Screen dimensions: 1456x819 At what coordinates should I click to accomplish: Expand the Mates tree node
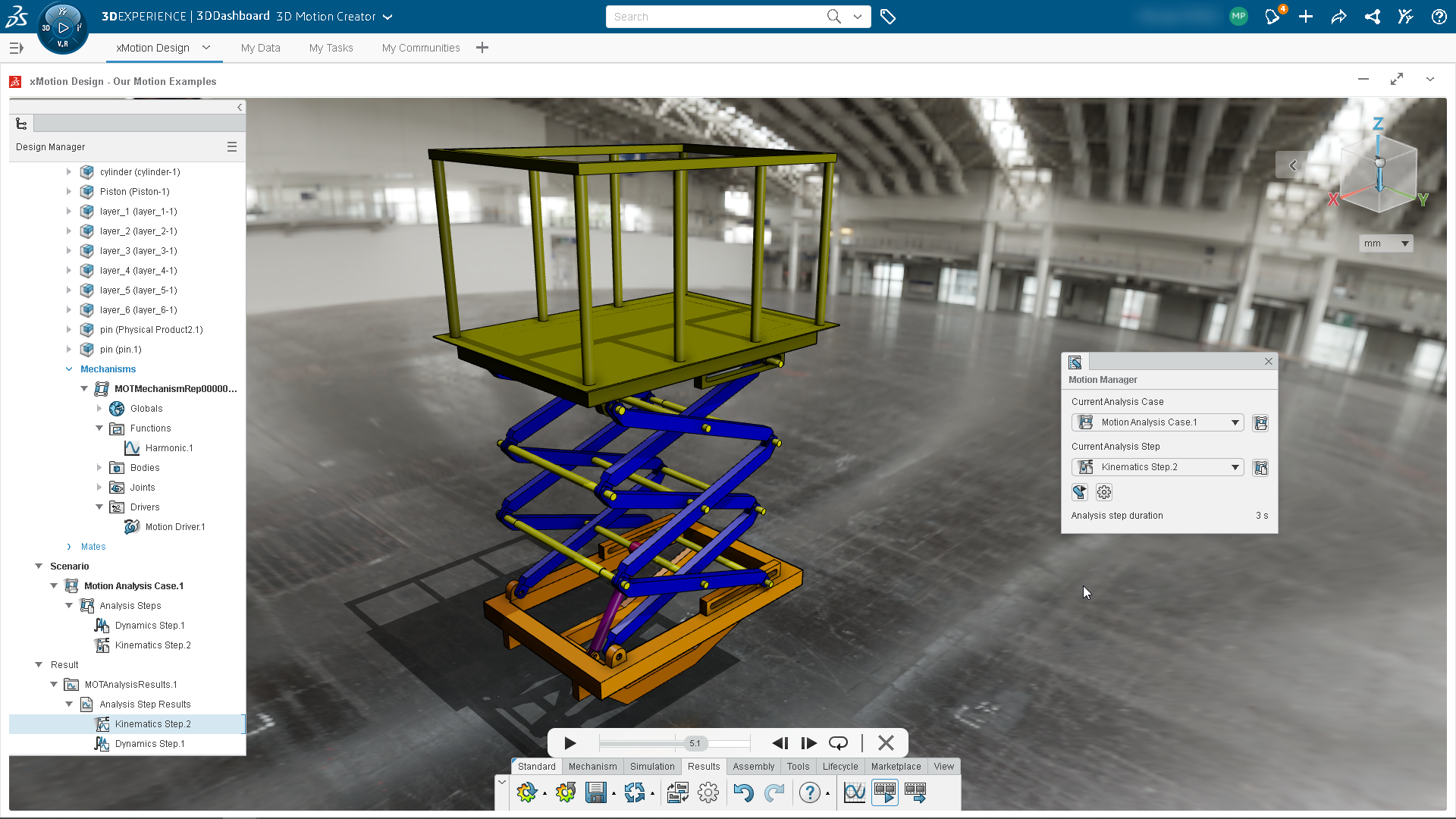coord(69,547)
